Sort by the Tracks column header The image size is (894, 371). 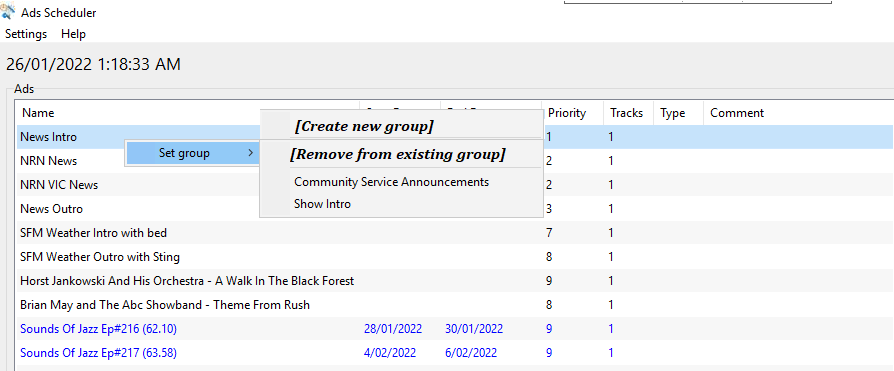pyautogui.click(x=627, y=113)
